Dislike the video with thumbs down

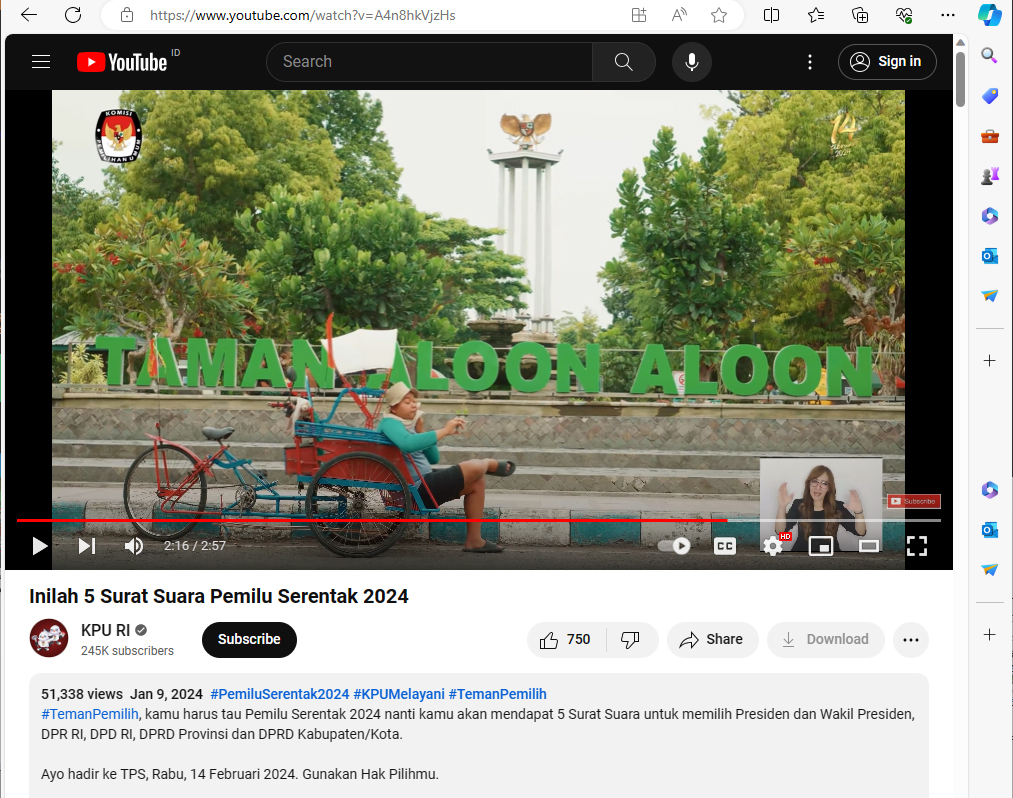click(631, 640)
